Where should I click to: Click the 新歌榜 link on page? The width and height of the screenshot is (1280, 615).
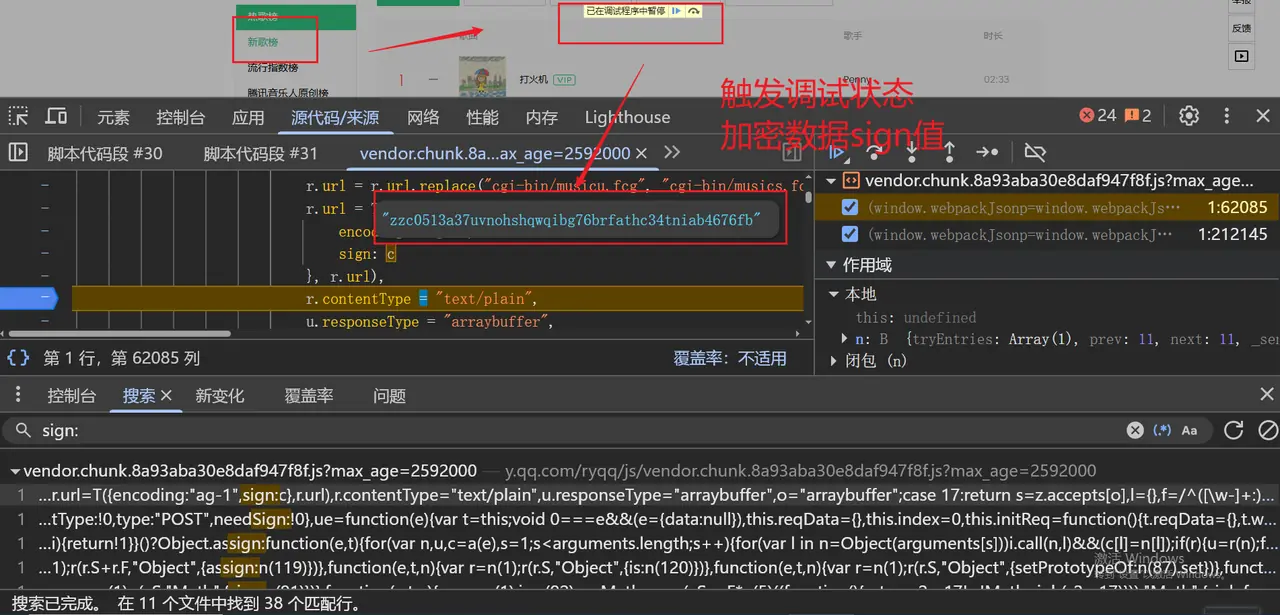tap(264, 43)
